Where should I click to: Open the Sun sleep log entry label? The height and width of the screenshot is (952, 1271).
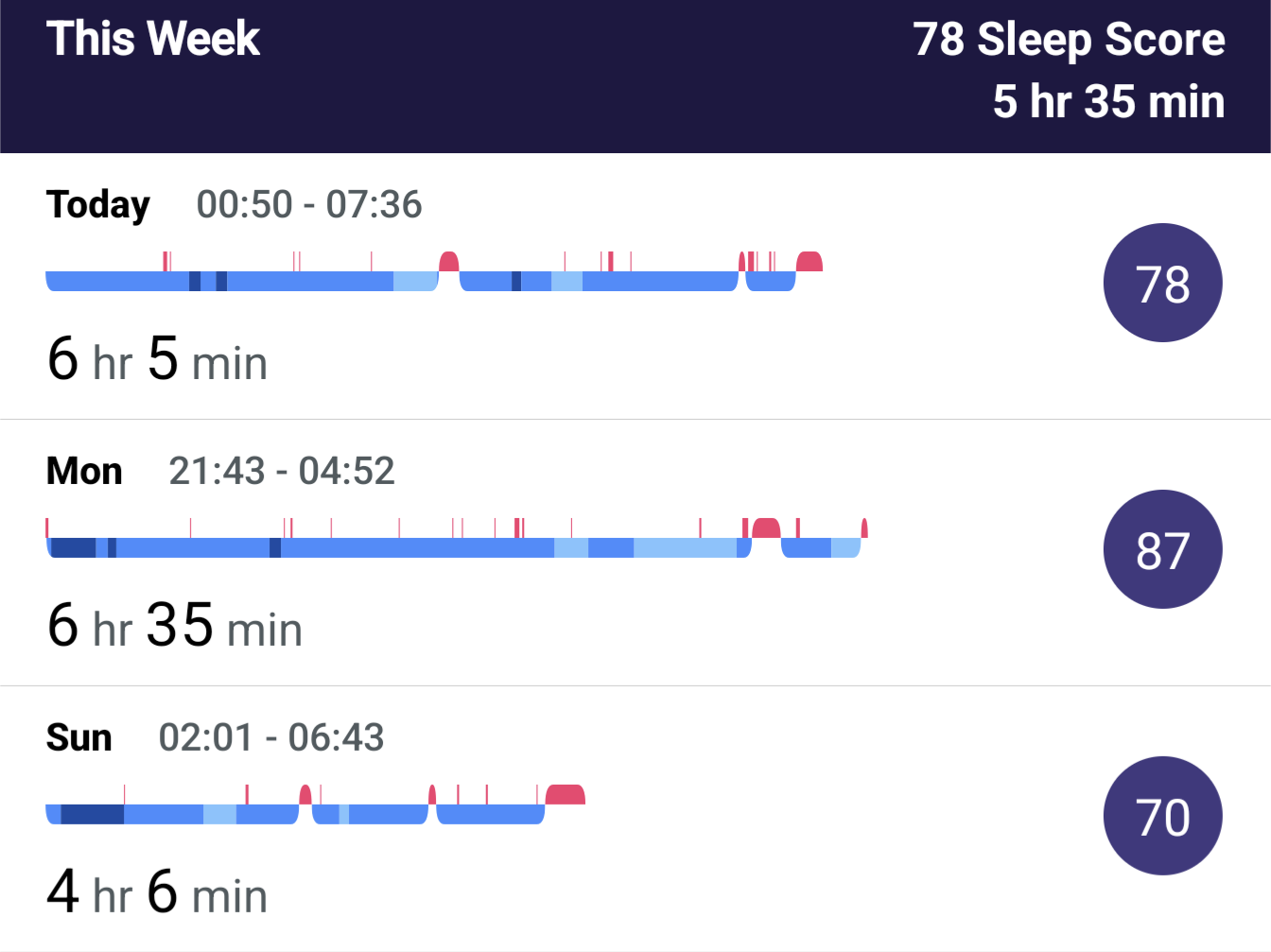(79, 737)
